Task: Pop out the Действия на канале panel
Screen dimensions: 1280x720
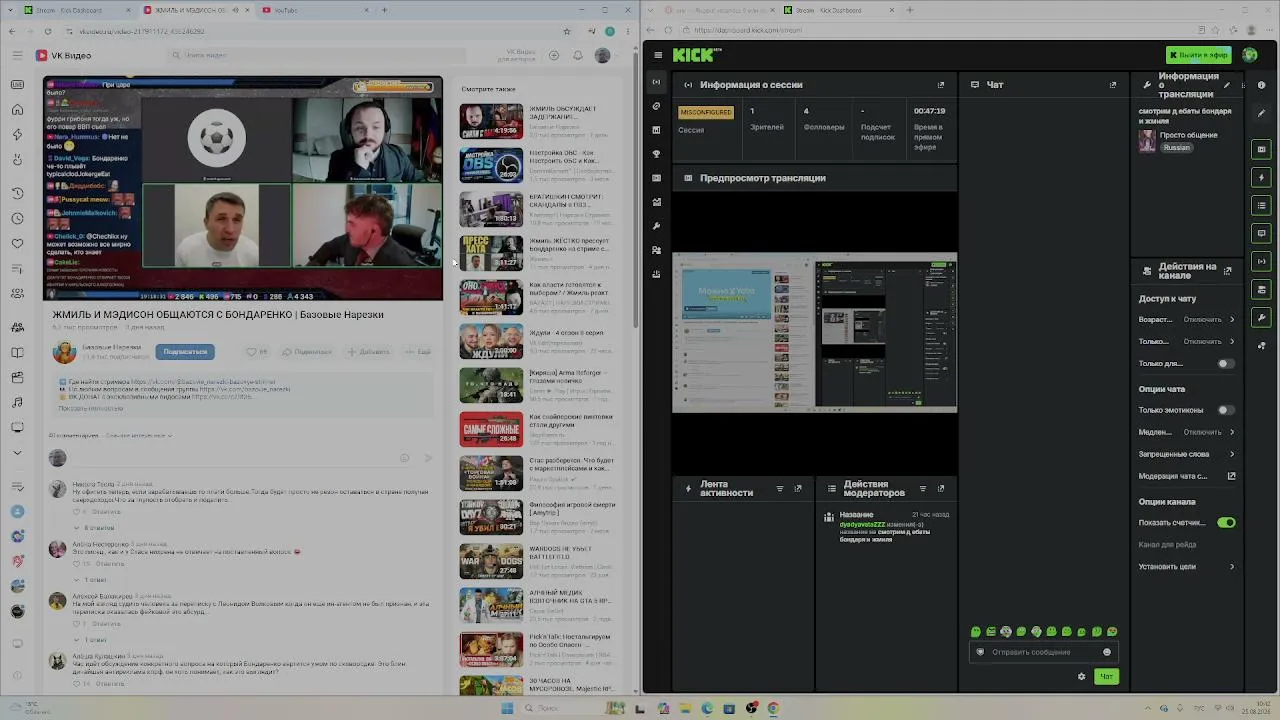Action: [x=1228, y=271]
